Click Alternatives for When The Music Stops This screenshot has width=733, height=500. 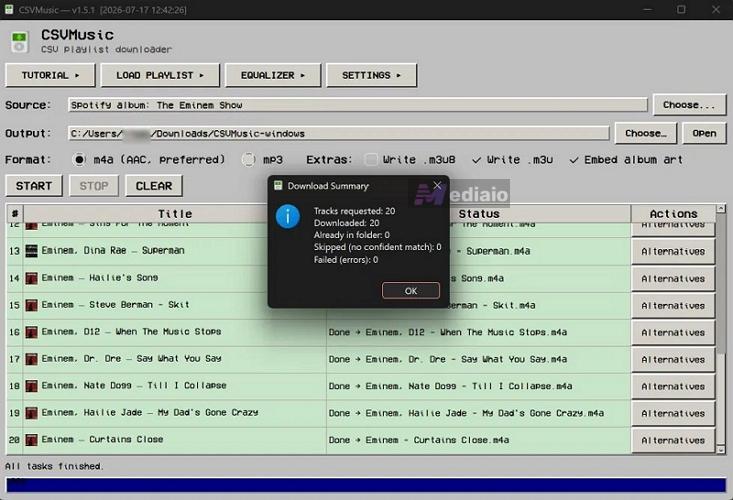[x=673, y=333]
